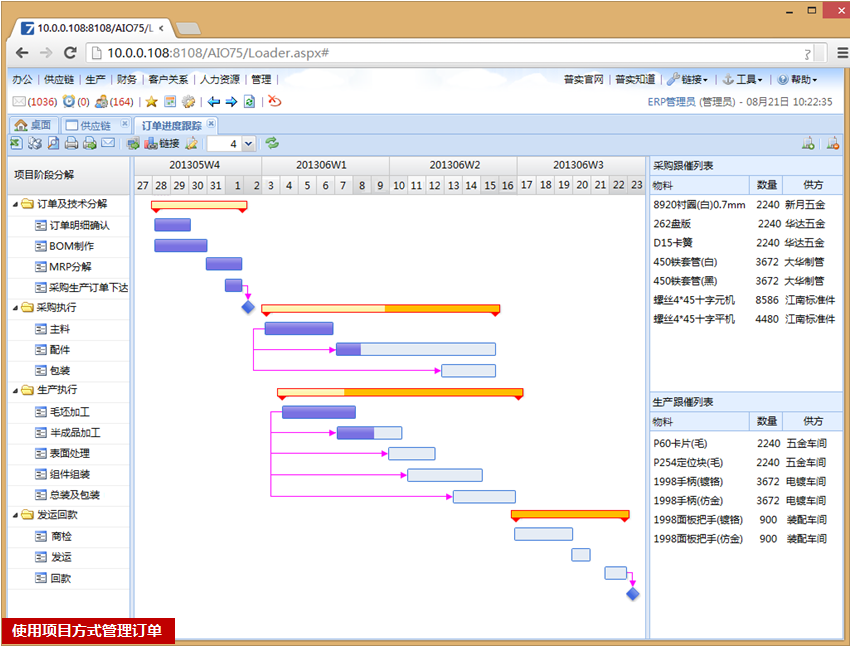Image resolution: width=851 pixels, height=647 pixels.
Task: Click the forward-document icon before 链接
Action: [133, 143]
